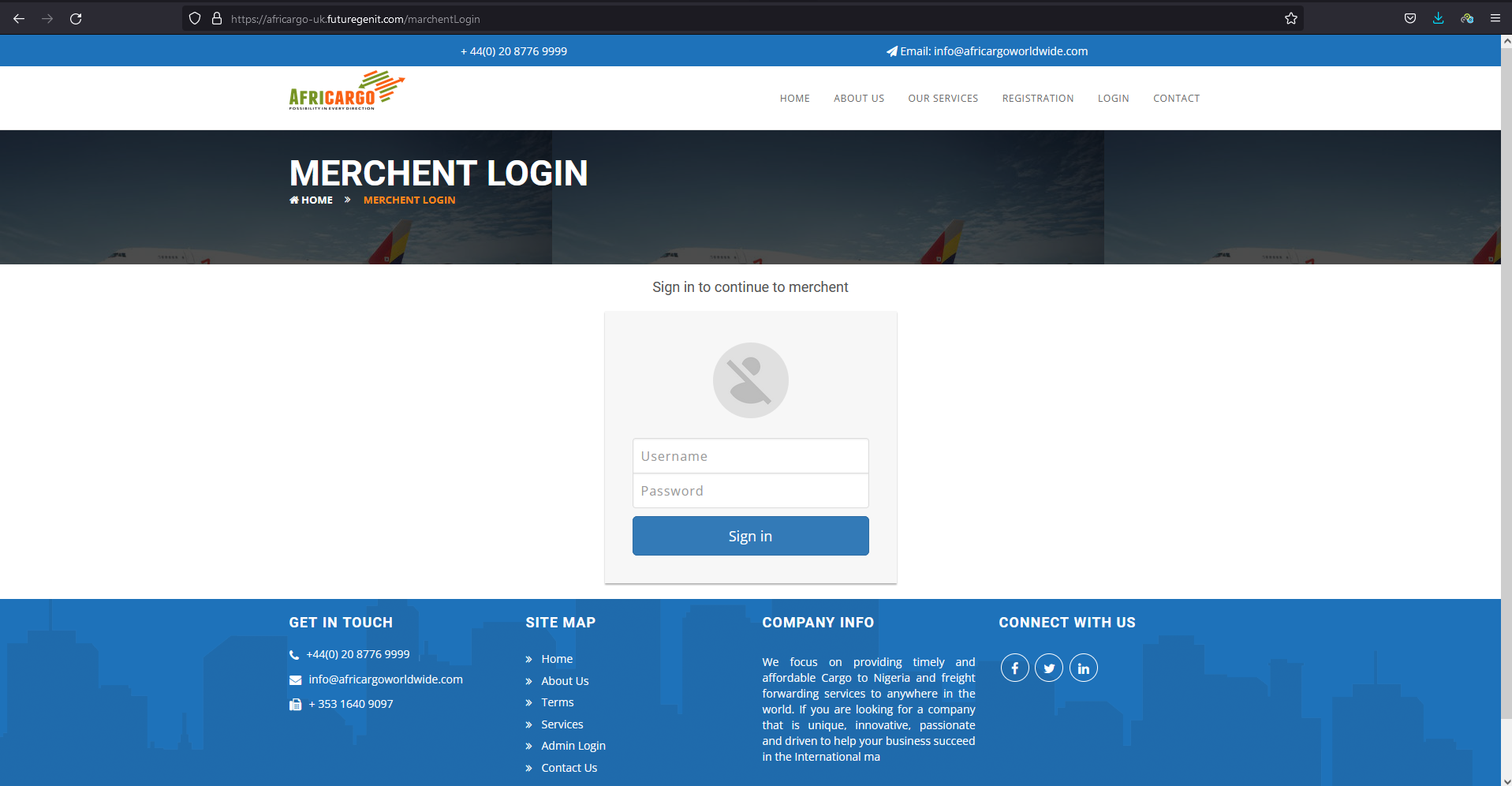The width and height of the screenshot is (1512, 786).
Task: Reload the page with browser refresh icon
Action: 76,19
